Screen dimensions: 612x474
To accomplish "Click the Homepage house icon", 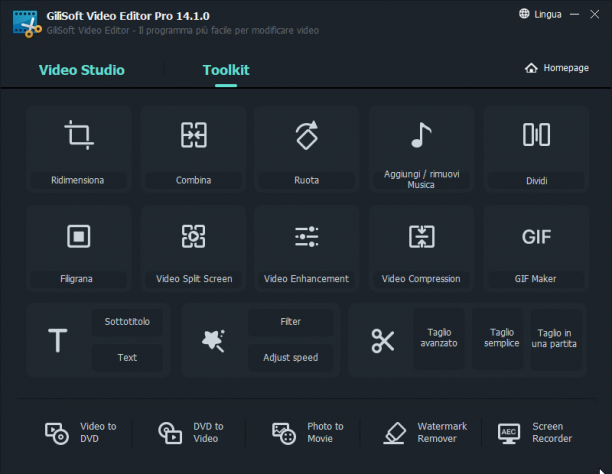I will click(x=531, y=68).
